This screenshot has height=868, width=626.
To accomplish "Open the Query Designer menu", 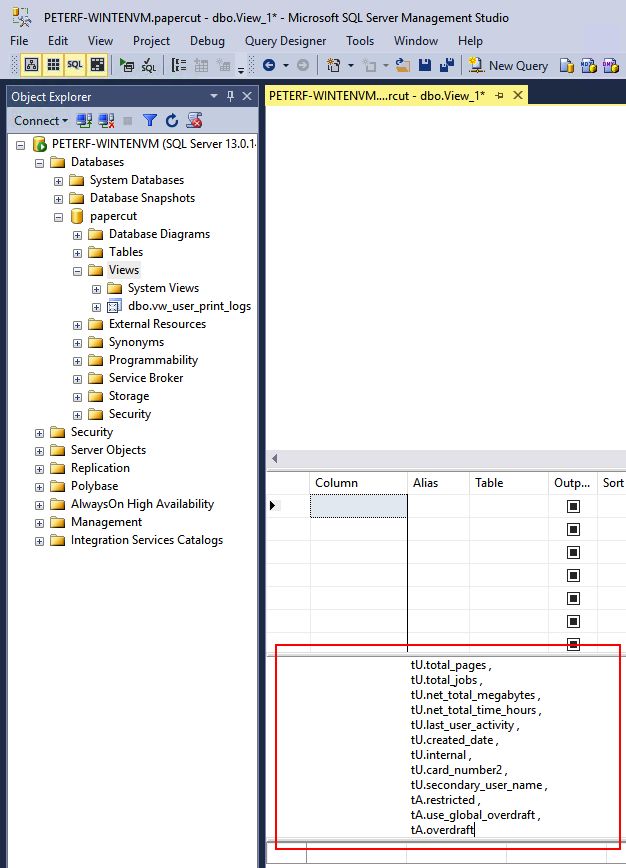I will pos(286,41).
